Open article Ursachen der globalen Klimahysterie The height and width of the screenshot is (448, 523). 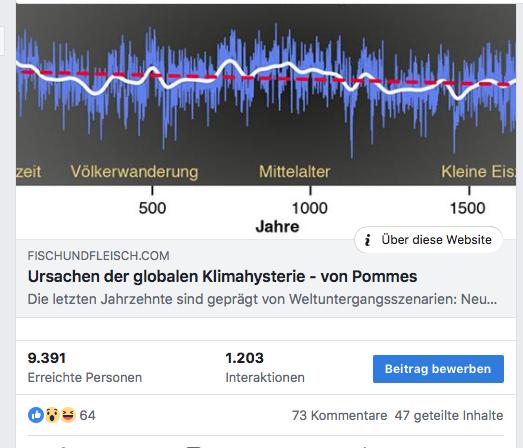[222, 277]
